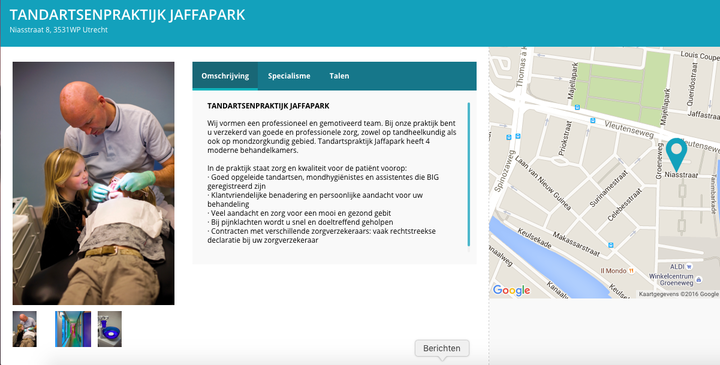Click the teal location pin on map
The height and width of the screenshot is (365, 720).
pos(676,154)
